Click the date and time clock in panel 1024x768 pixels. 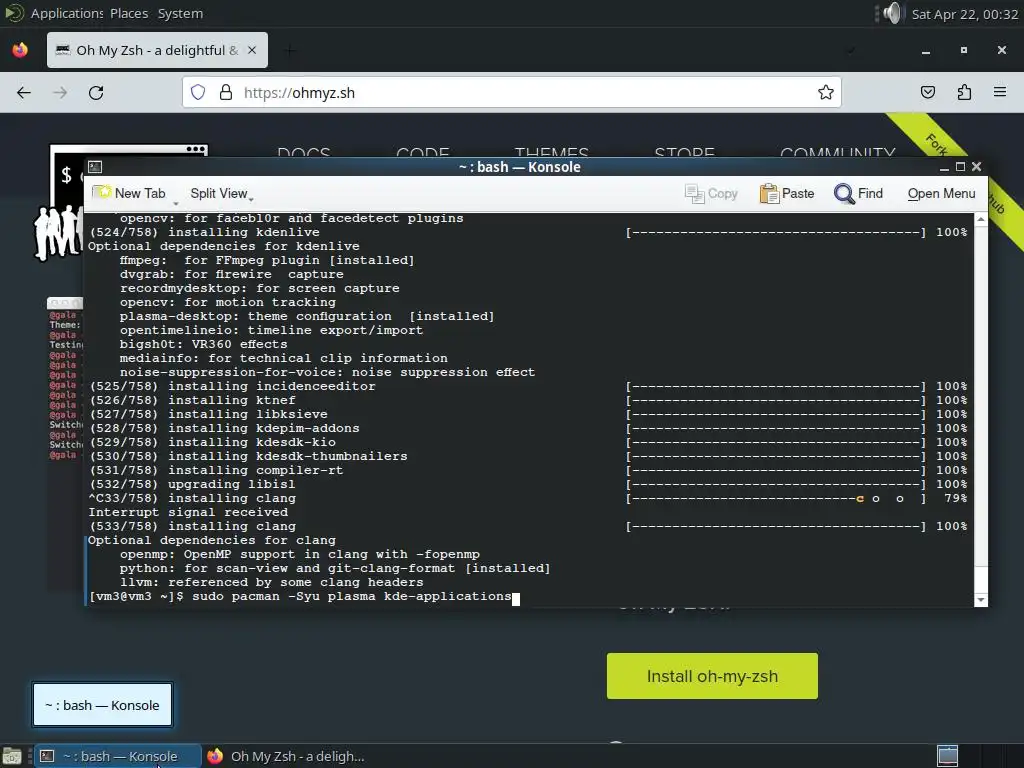[964, 14]
